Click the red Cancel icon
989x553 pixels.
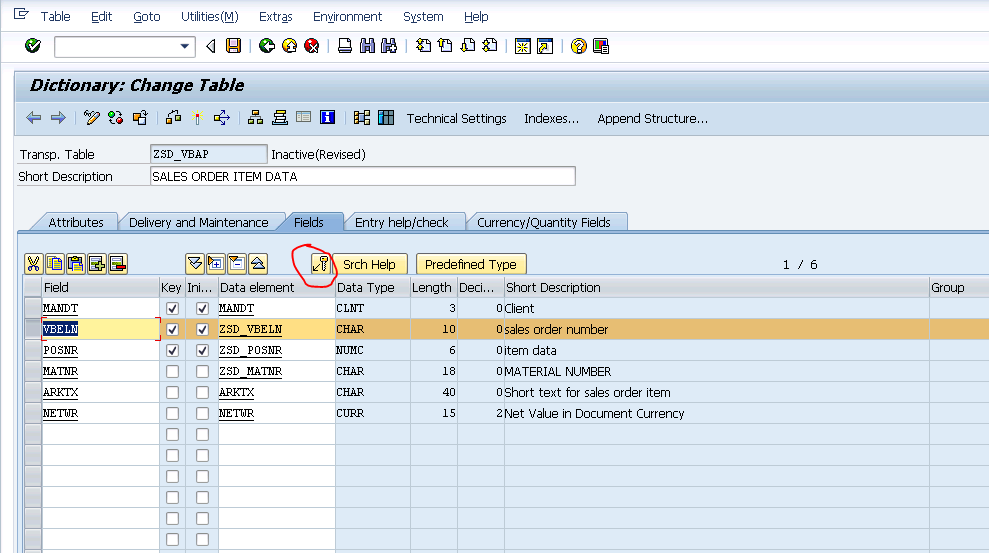click(312, 46)
